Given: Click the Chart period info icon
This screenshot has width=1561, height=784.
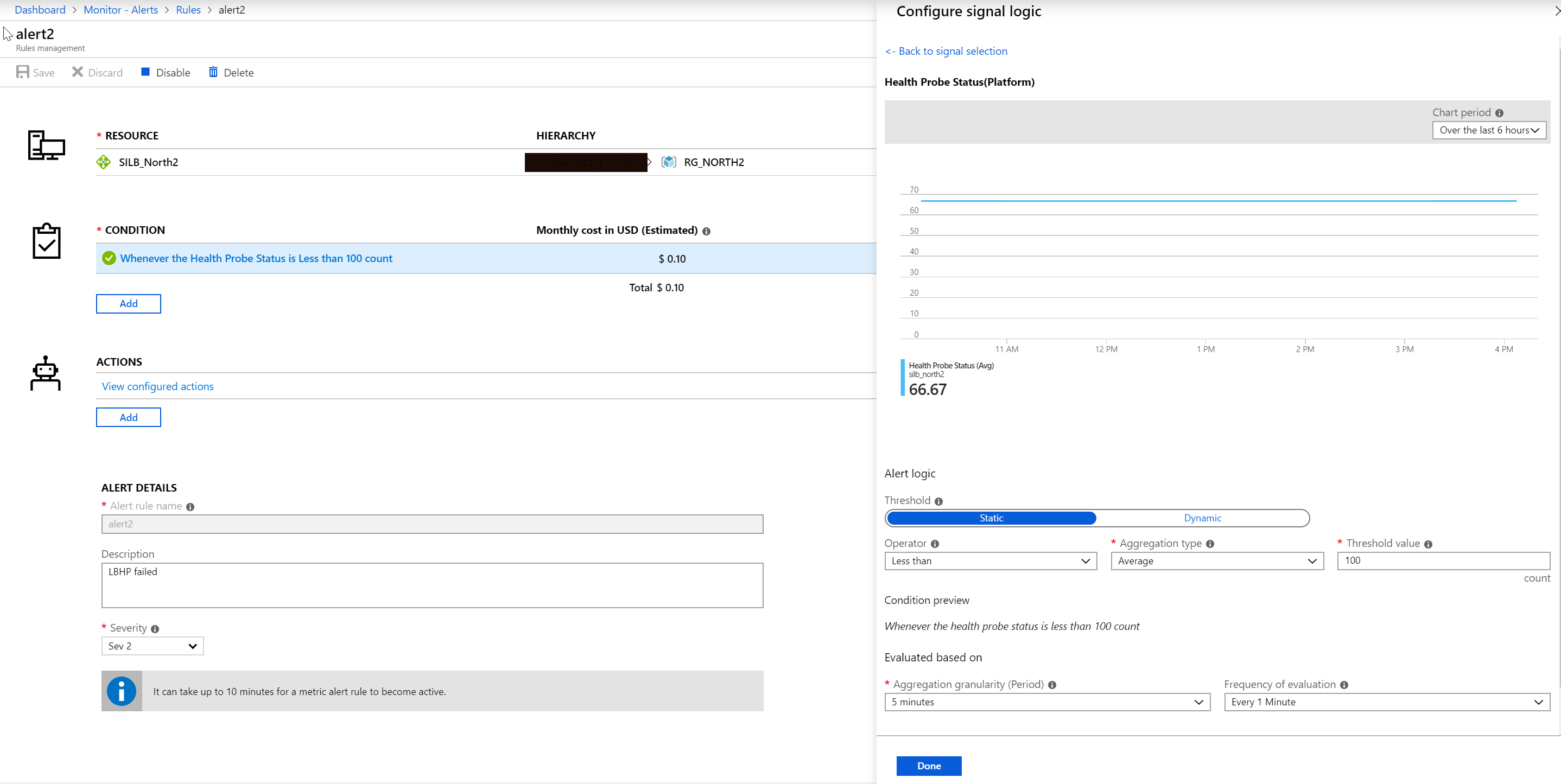Looking at the screenshot, I should (x=1499, y=113).
